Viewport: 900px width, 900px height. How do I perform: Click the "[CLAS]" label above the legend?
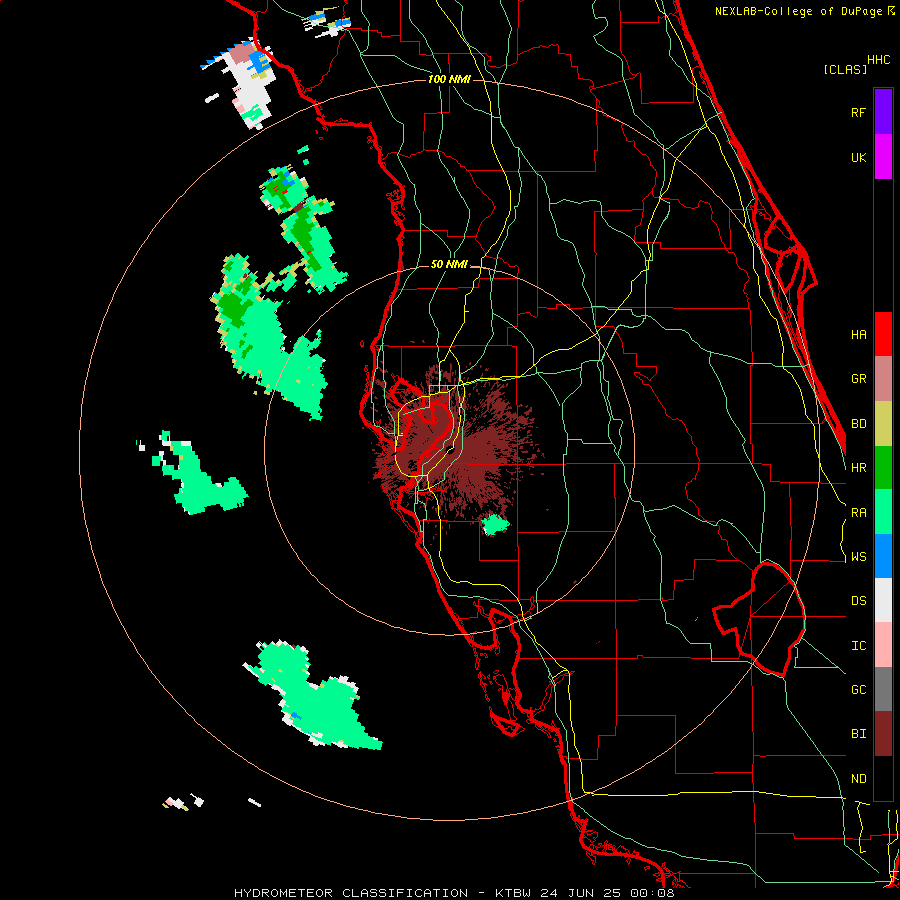[845, 69]
